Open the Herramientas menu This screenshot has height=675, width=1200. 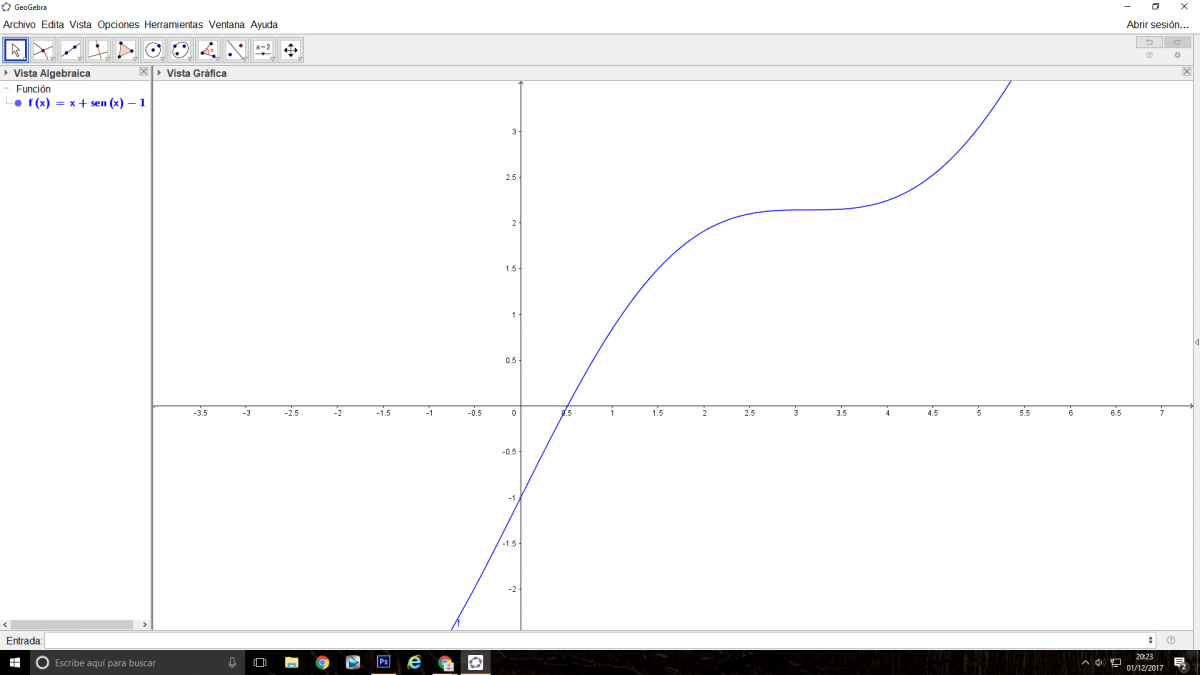click(x=173, y=24)
